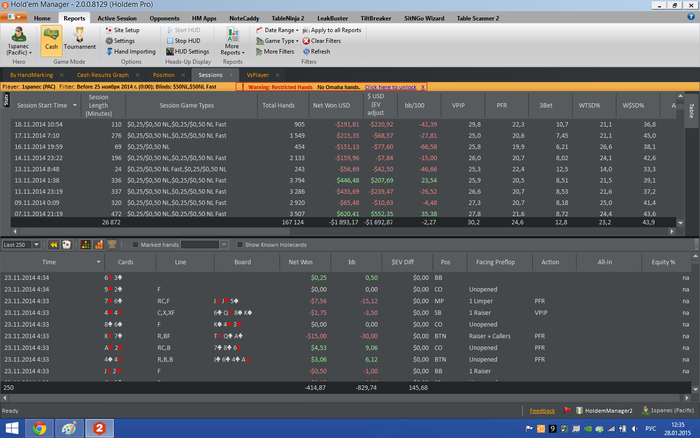Switch to the Active Session tab
Image resolution: width=700 pixels, height=438 pixels.
point(117,18)
